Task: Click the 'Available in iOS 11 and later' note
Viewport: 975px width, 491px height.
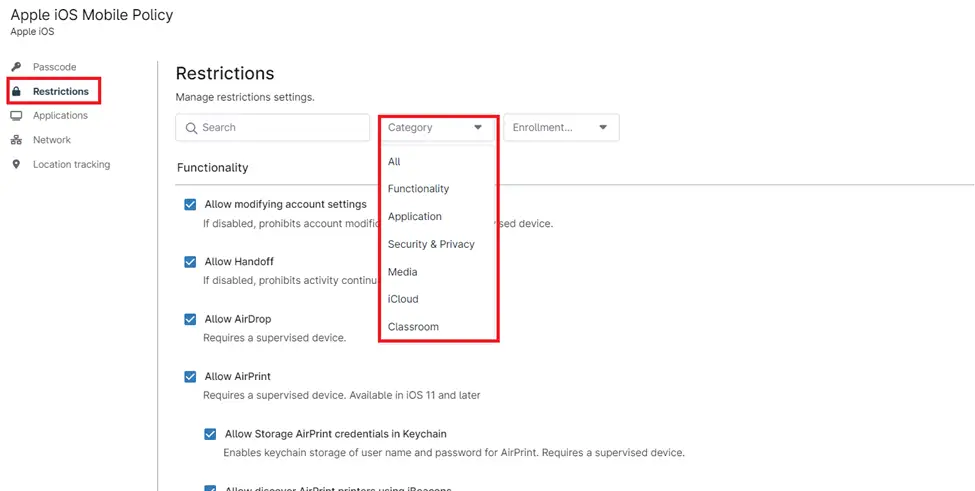Action: tap(414, 395)
